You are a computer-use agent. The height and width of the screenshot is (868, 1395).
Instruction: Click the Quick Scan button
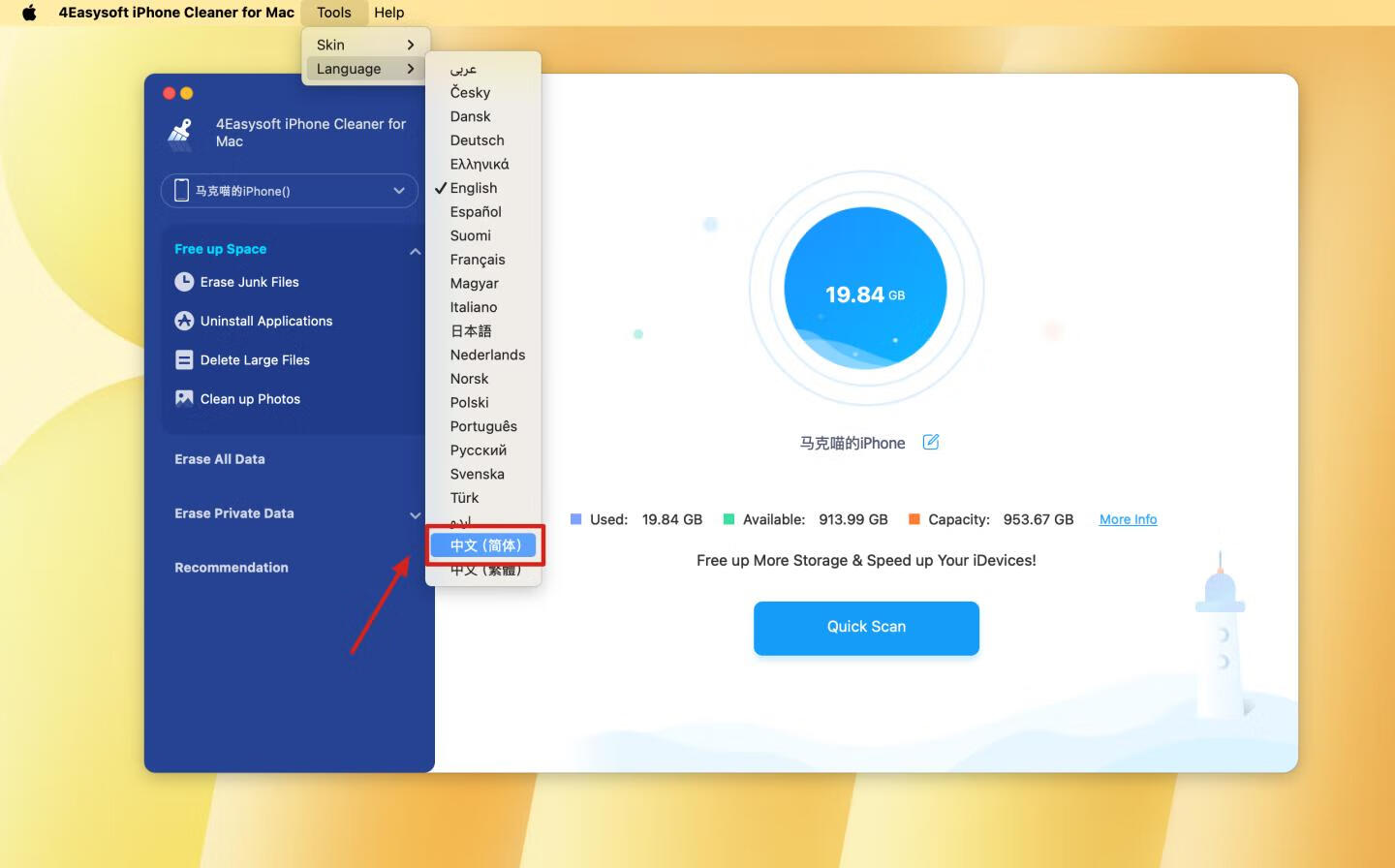click(x=866, y=628)
